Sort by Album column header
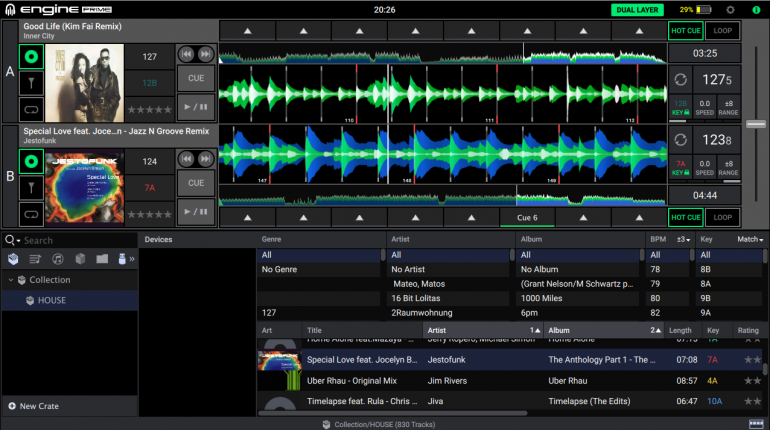The height and width of the screenshot is (430, 770). [604, 330]
